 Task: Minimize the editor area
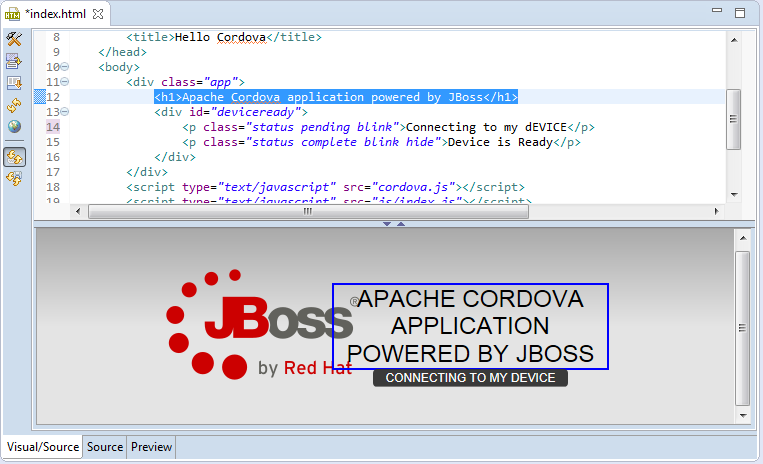717,10
